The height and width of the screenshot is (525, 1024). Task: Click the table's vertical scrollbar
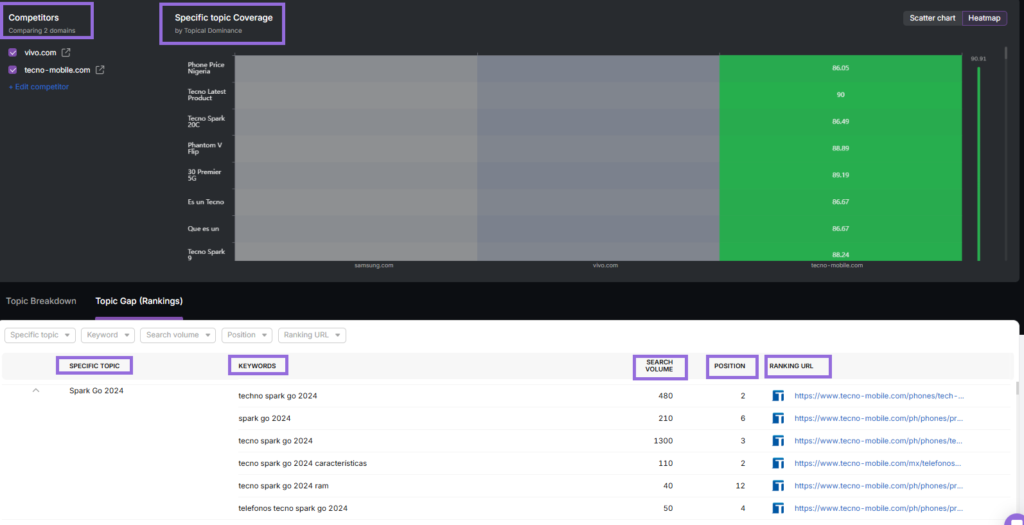pyautogui.click(x=1016, y=389)
